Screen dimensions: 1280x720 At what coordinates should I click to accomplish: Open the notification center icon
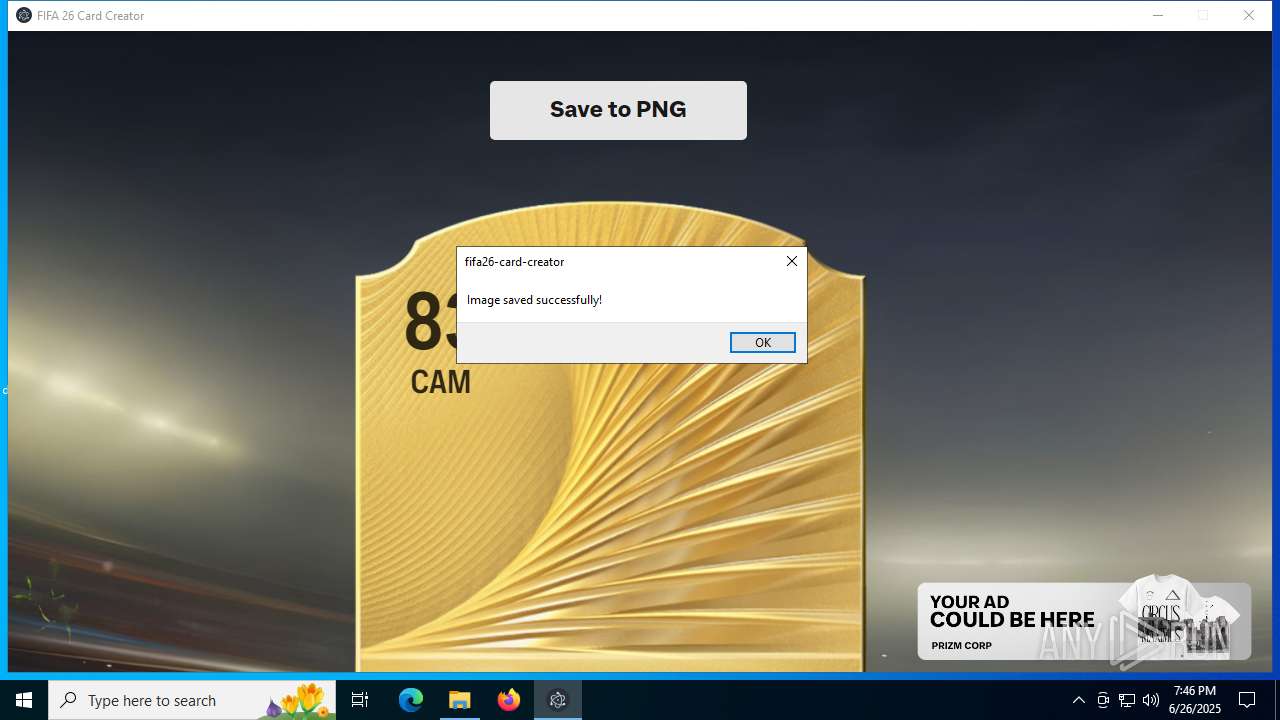[x=1247, y=700]
